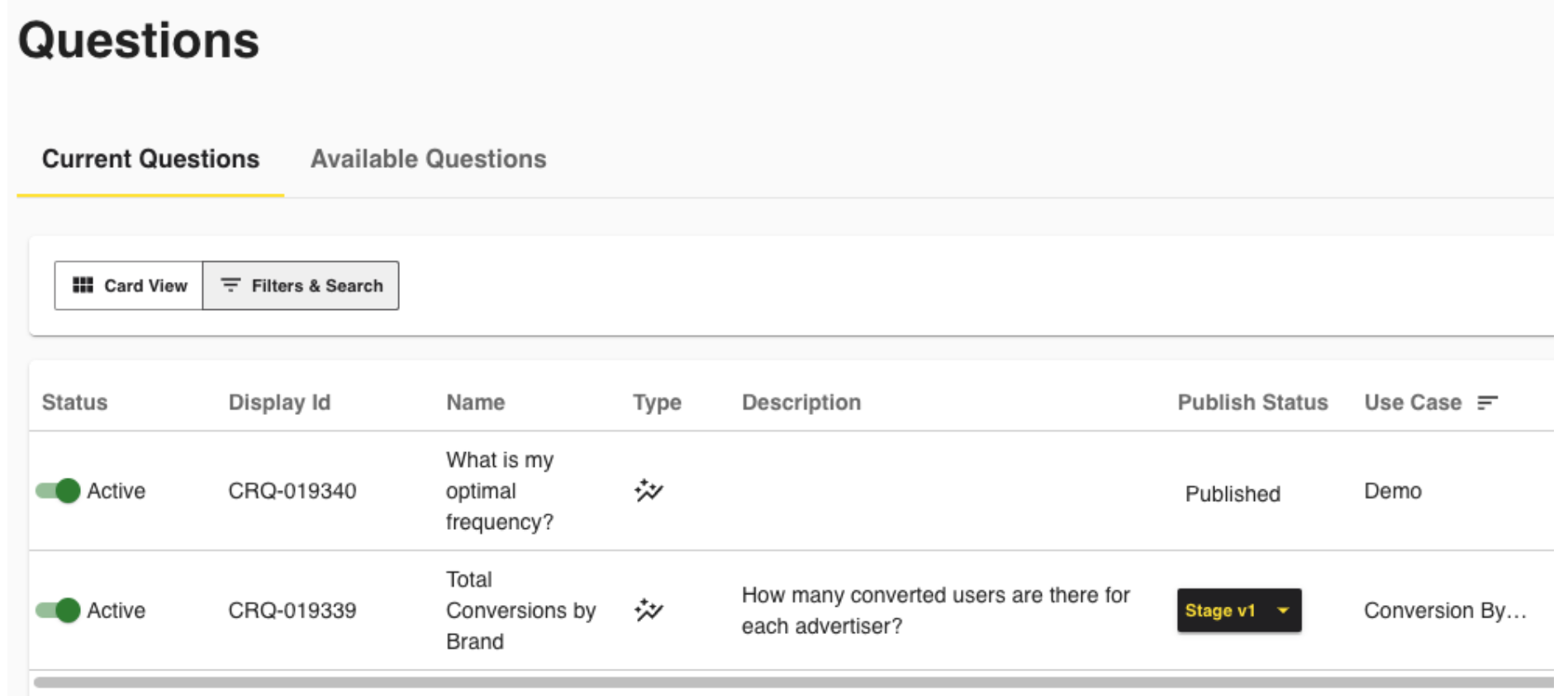Click the Demo use case cell

pos(1392,491)
